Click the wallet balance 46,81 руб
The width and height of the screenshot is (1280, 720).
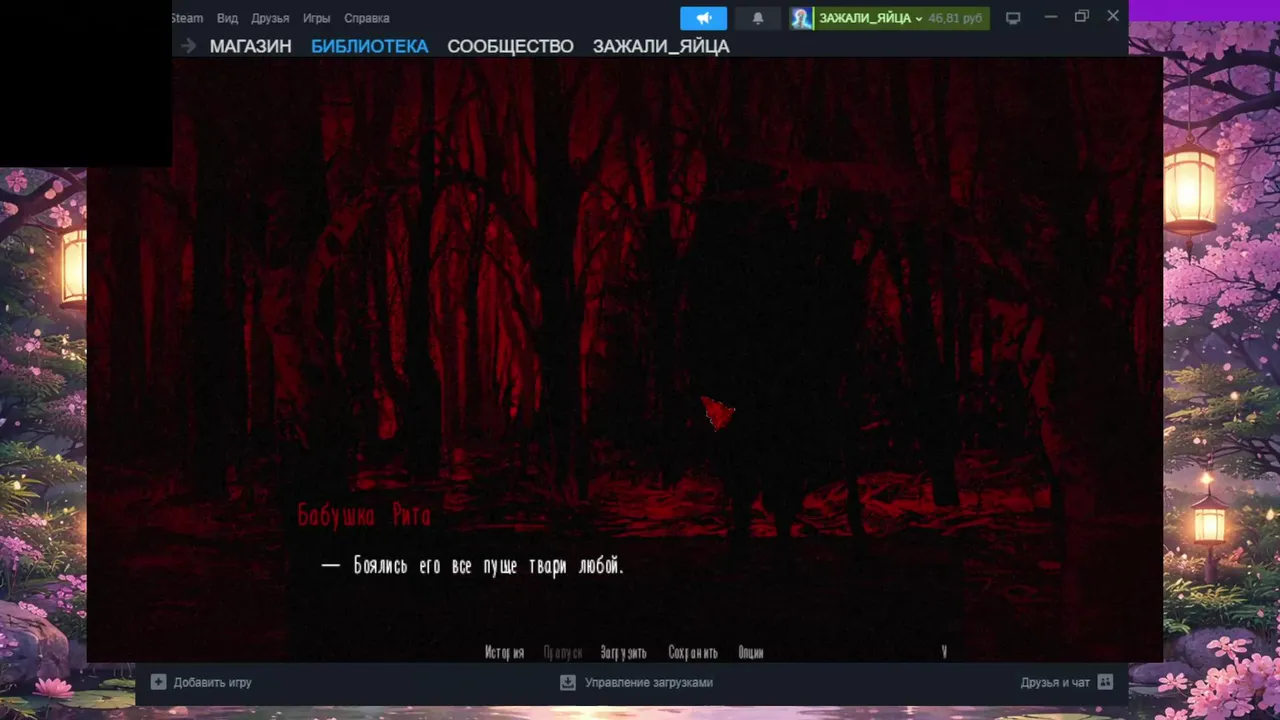click(955, 18)
